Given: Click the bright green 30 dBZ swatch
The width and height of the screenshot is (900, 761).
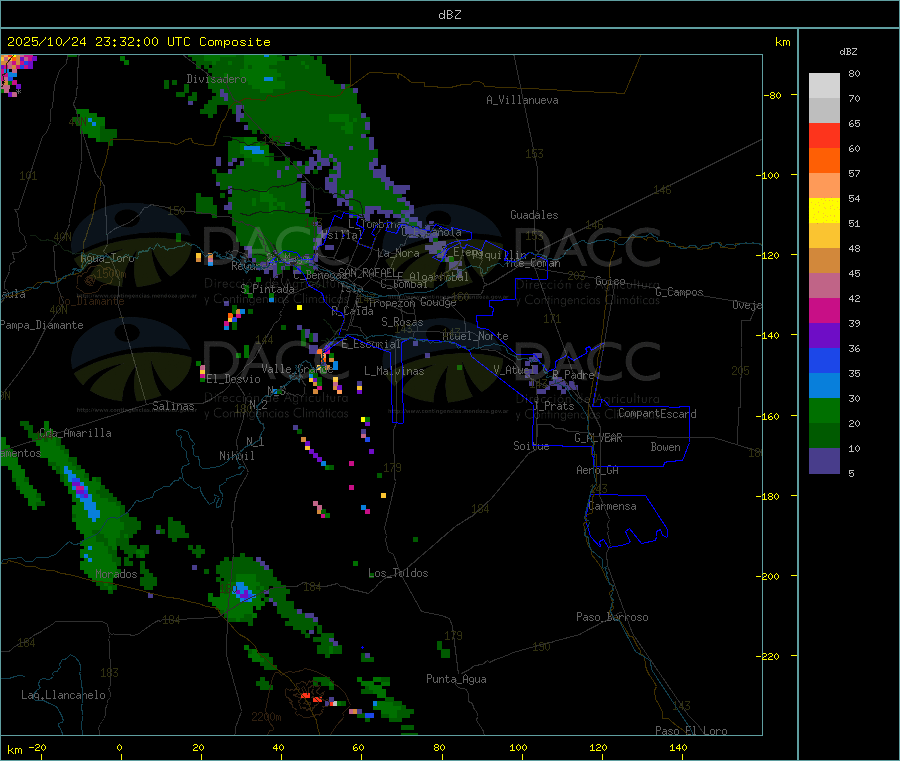Looking at the screenshot, I should tap(824, 410).
